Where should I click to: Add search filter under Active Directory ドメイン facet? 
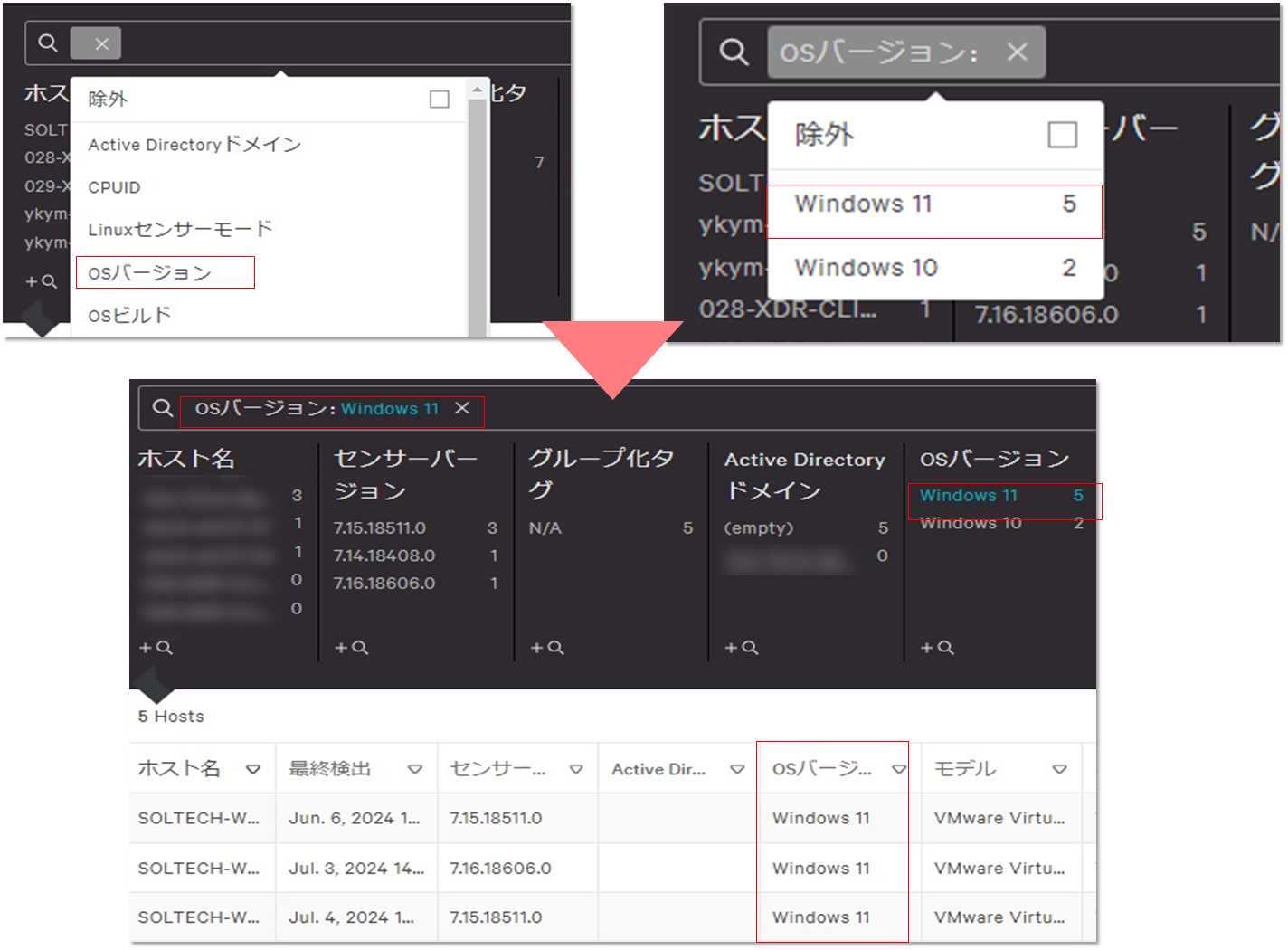742,648
